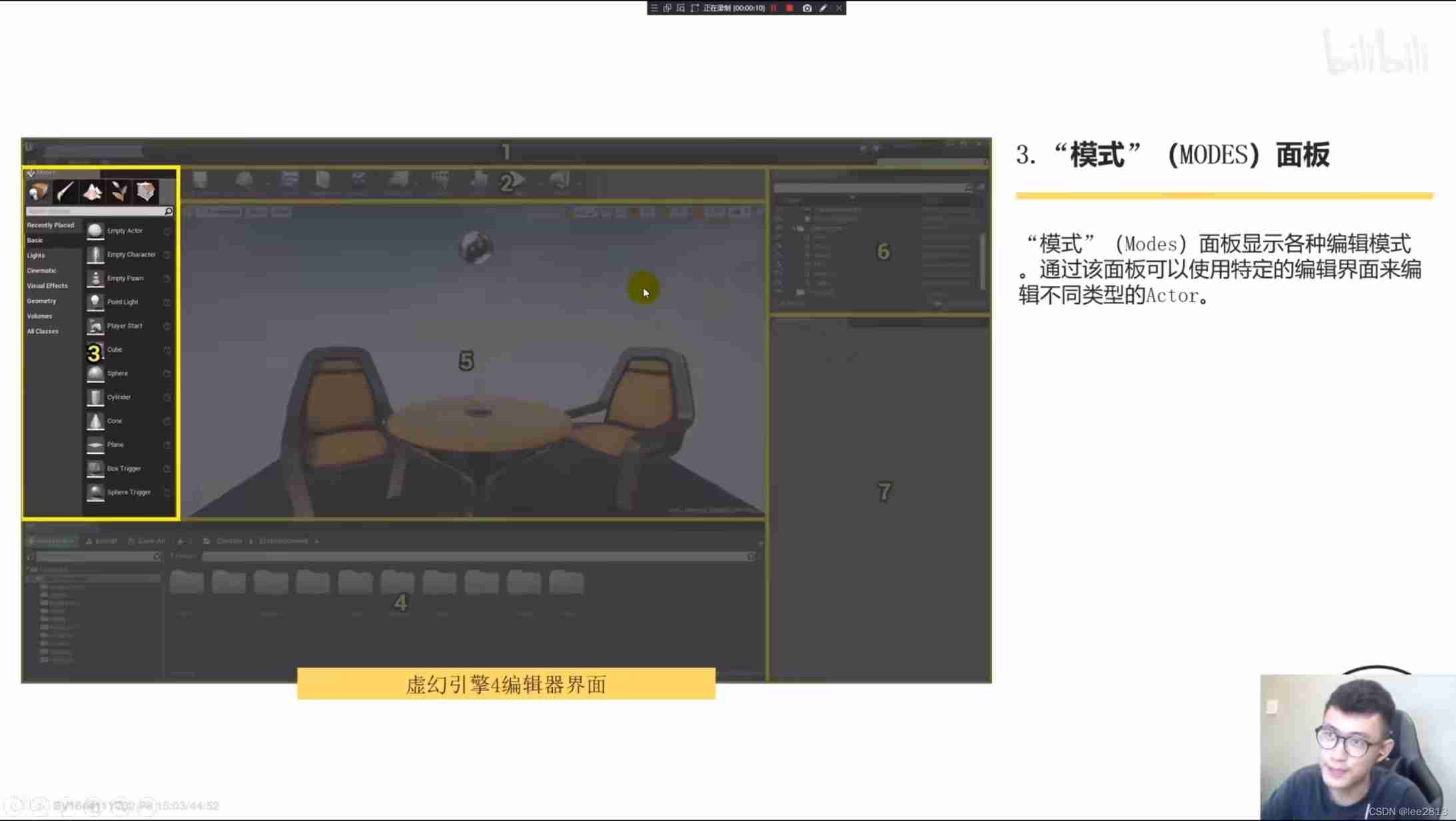Select the Paint mode brush icon
1456x821 pixels.
point(65,192)
